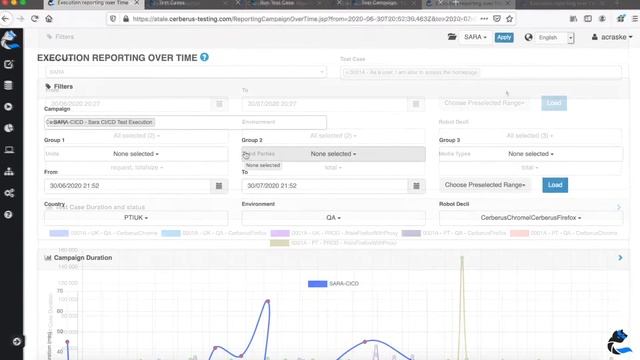The image size is (640, 360).
Task: Open the From date calendar picker
Action: (x=219, y=186)
